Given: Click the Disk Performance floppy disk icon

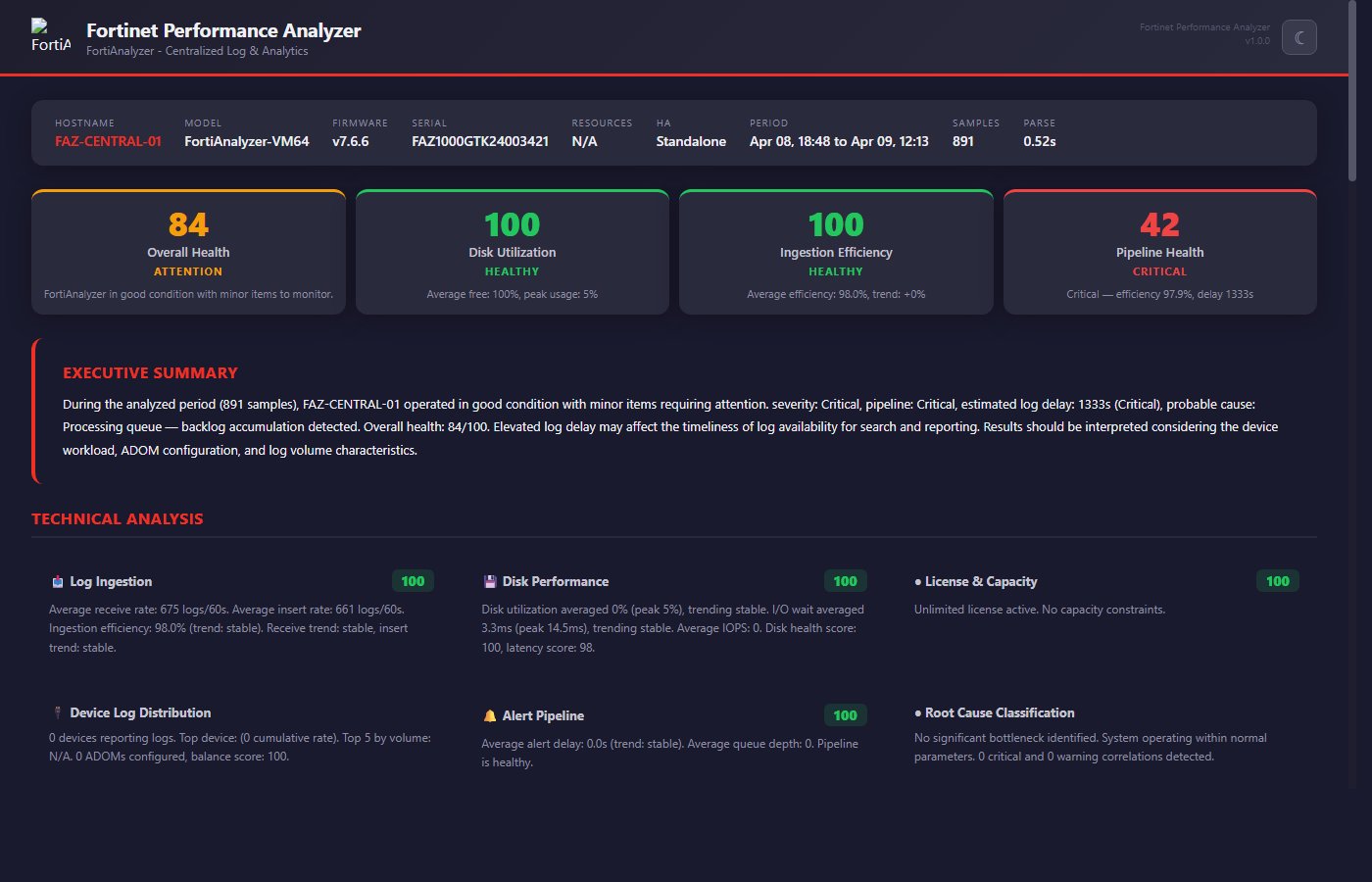Looking at the screenshot, I should click(x=488, y=580).
